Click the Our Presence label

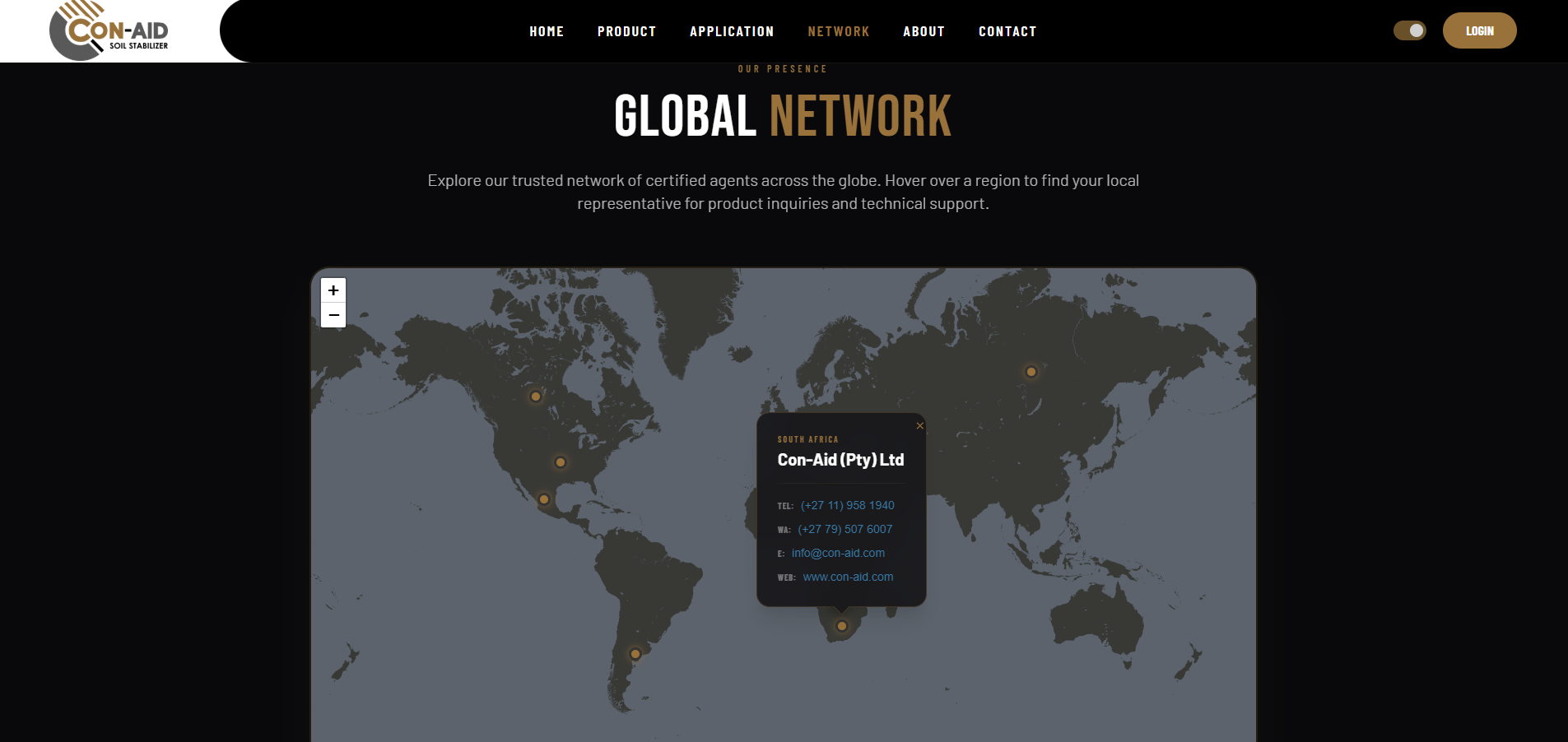783,69
